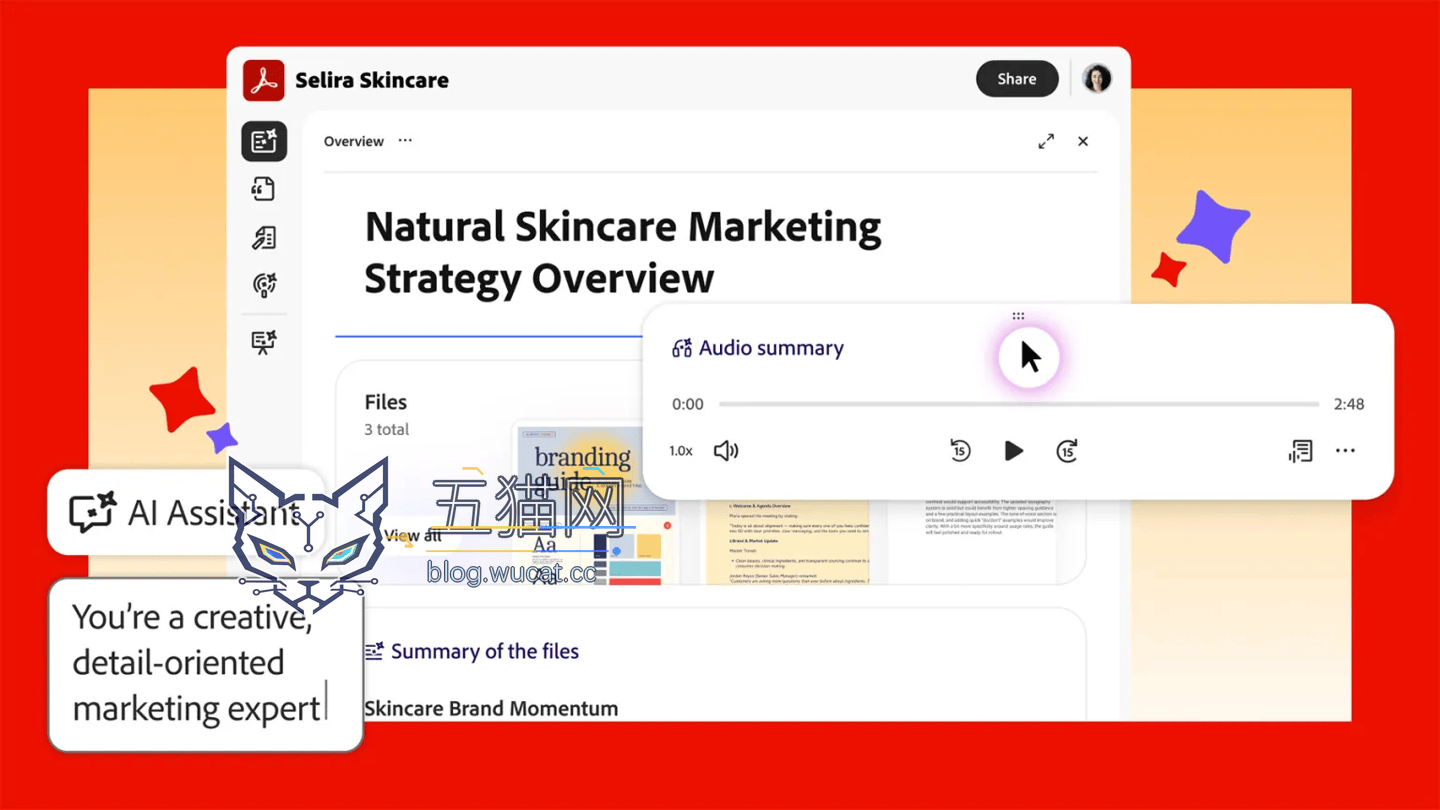Click the 3 total files count
This screenshot has width=1440, height=810.
click(x=386, y=429)
